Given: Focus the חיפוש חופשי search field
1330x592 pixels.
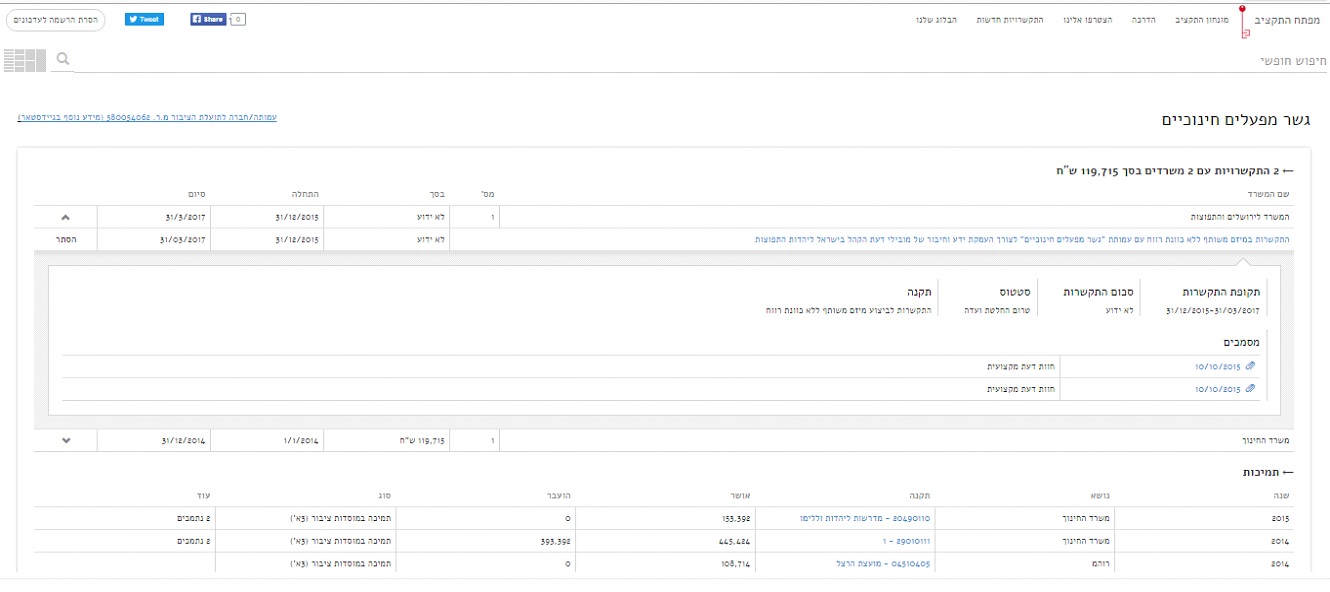Looking at the screenshot, I should 700,61.
